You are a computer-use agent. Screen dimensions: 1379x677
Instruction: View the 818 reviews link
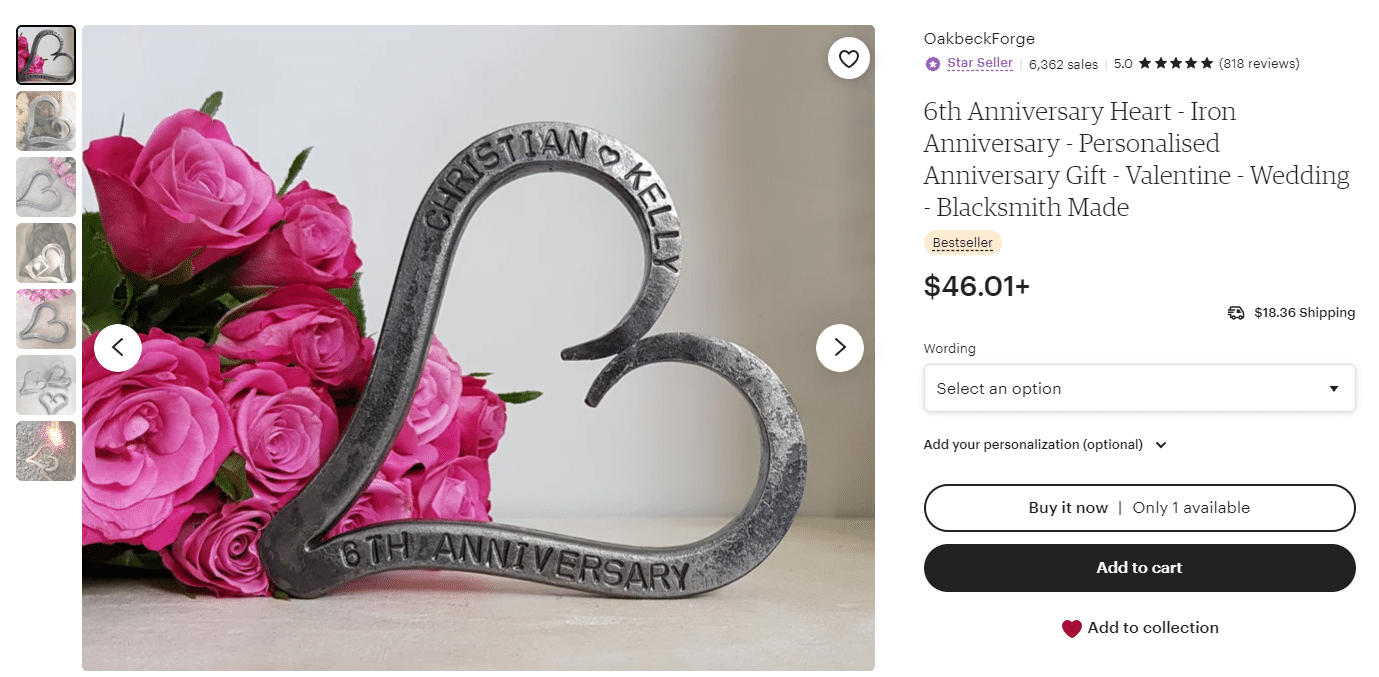pos(1259,64)
